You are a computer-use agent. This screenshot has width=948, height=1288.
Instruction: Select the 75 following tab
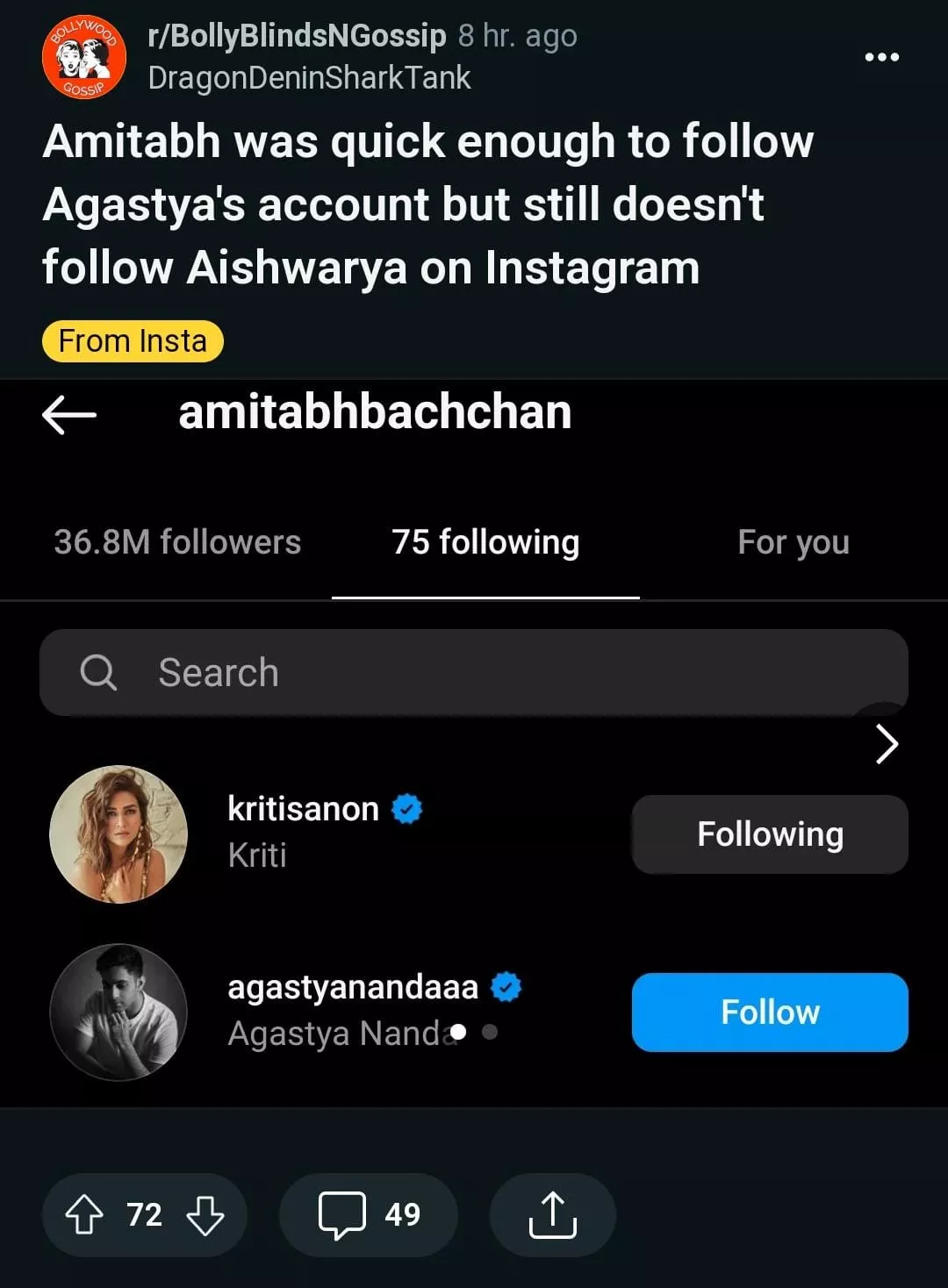coord(485,542)
